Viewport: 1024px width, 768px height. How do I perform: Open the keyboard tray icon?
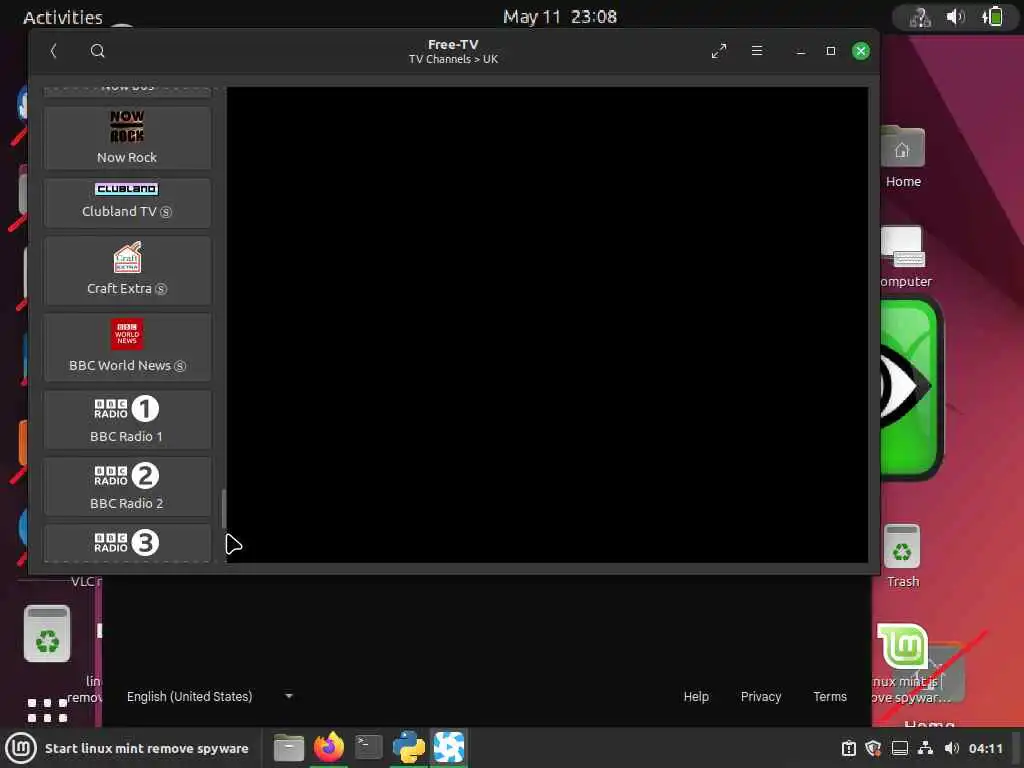click(x=900, y=748)
